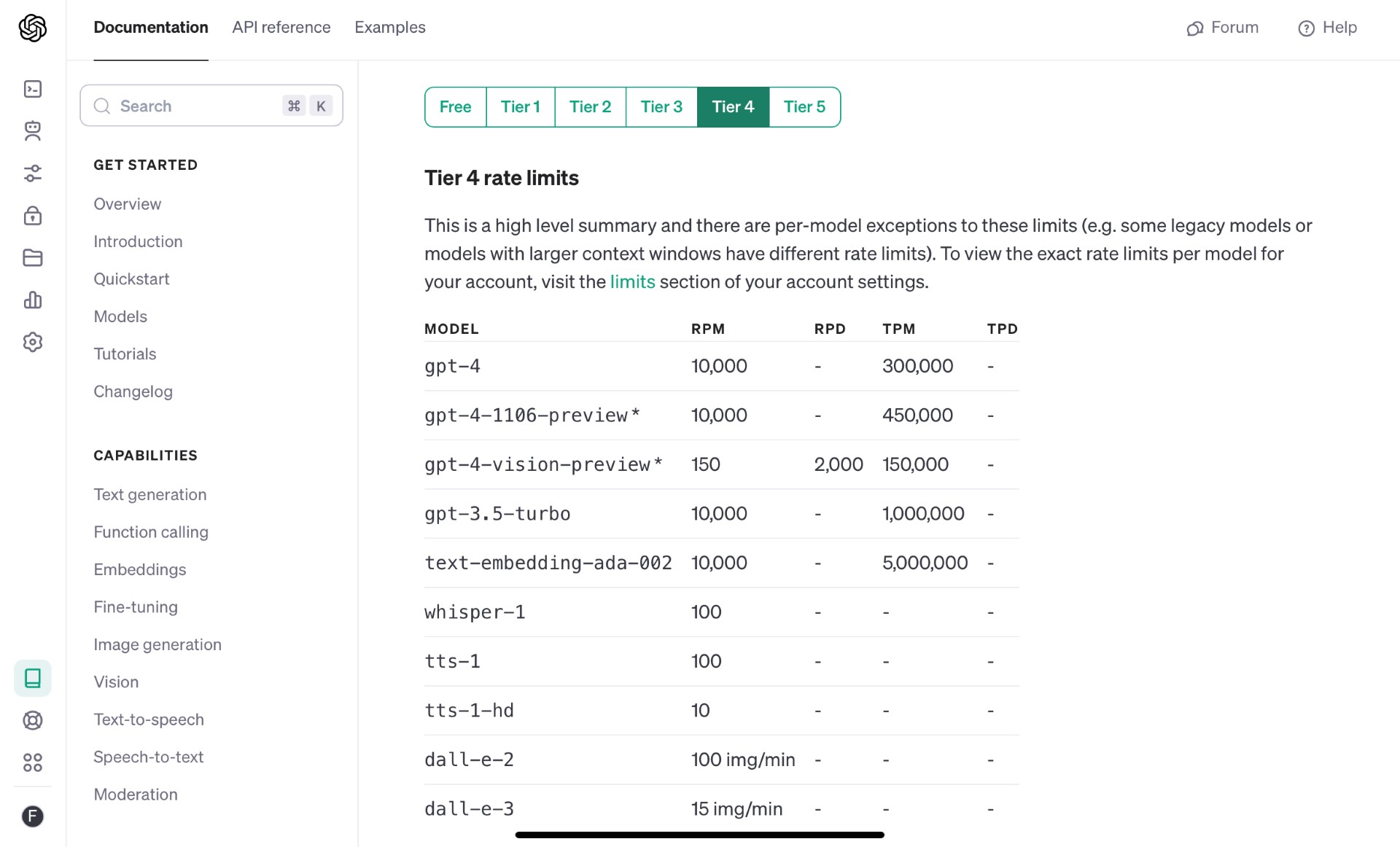Follow the green limits link
Viewport: 1400px width, 847px height.
click(x=632, y=282)
